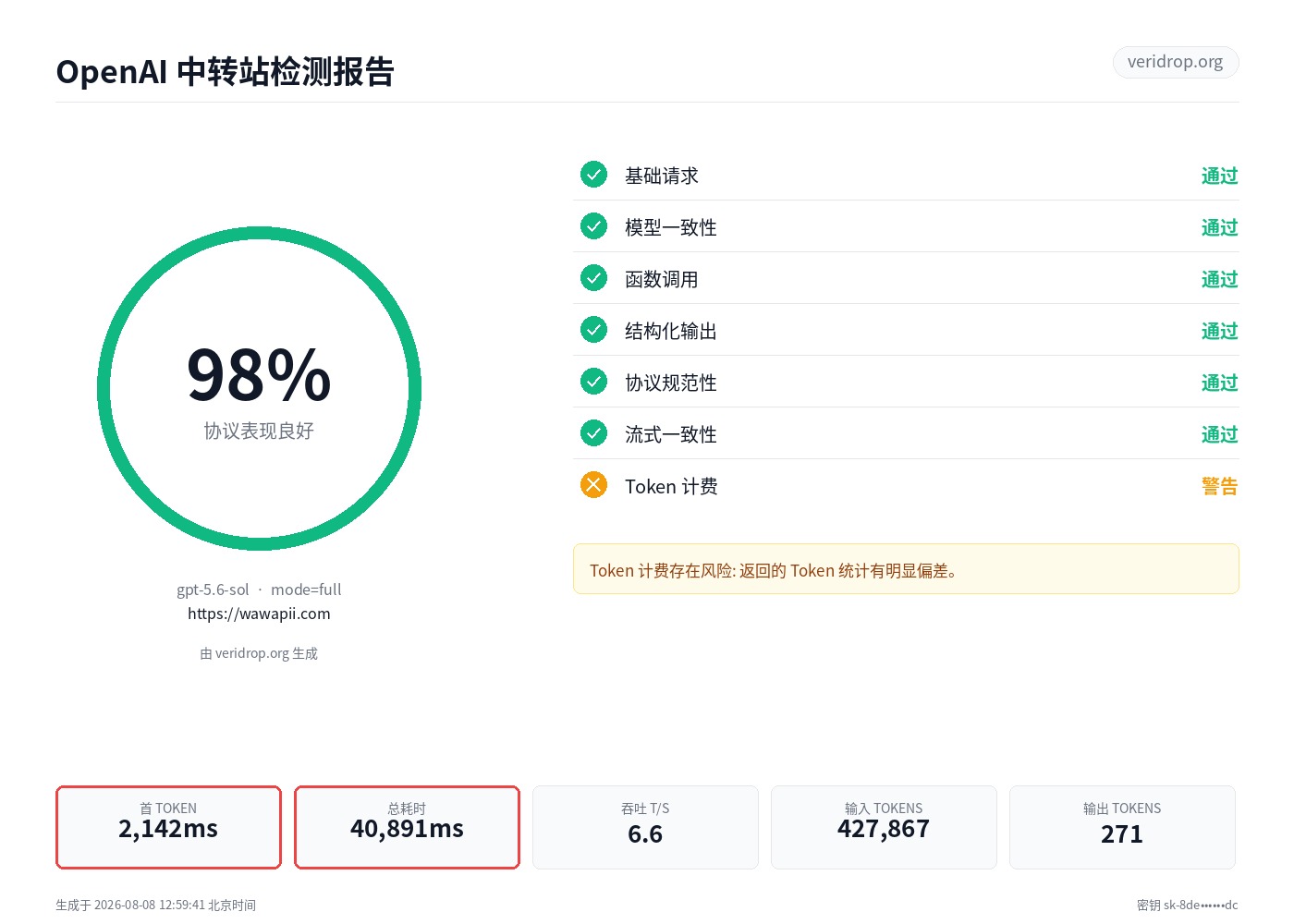The height and width of the screenshot is (924, 1294).
Task: Select the 总耗时 40,891ms card
Action: [407, 827]
